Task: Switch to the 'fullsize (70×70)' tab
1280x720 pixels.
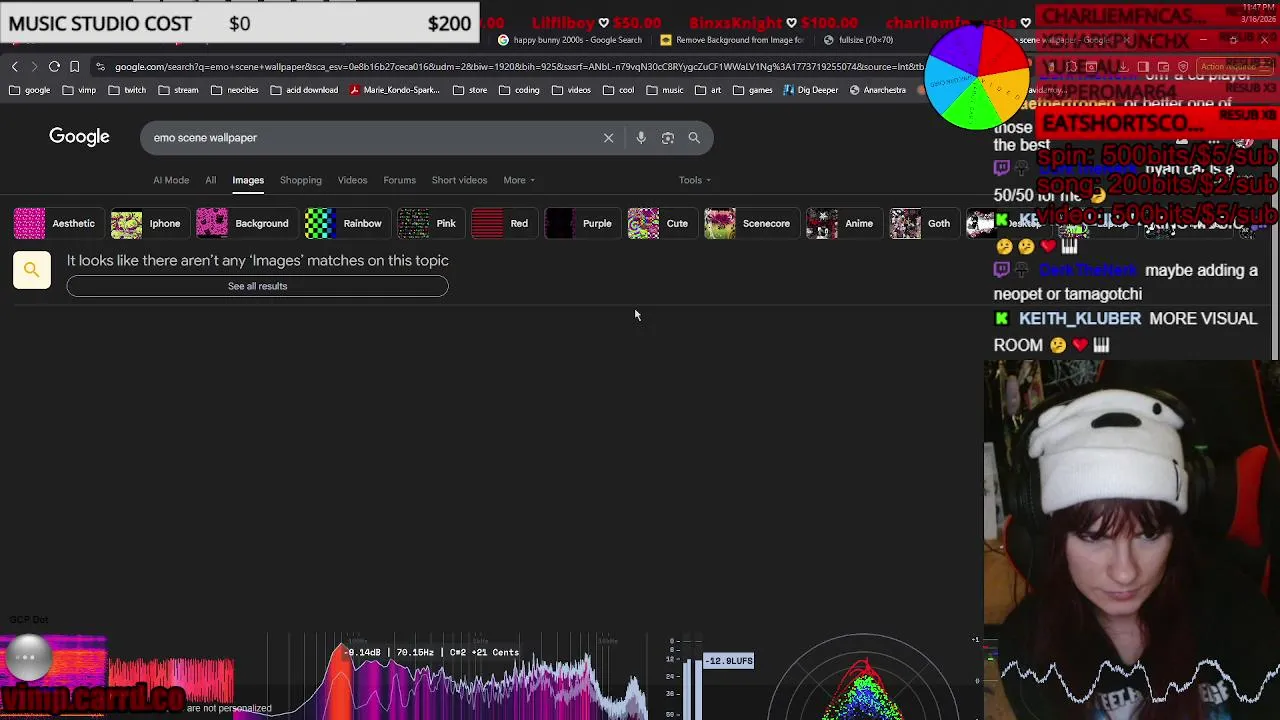Action: click(858, 40)
